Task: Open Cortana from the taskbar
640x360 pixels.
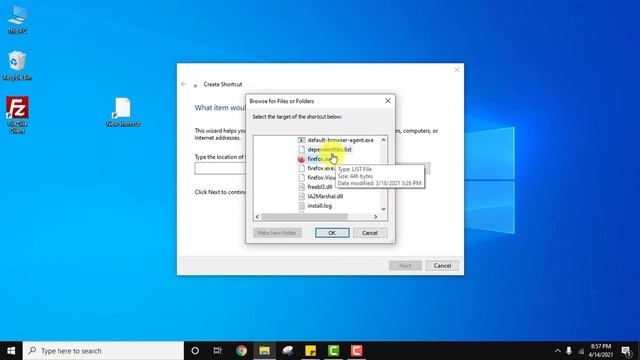Action: click(195, 351)
